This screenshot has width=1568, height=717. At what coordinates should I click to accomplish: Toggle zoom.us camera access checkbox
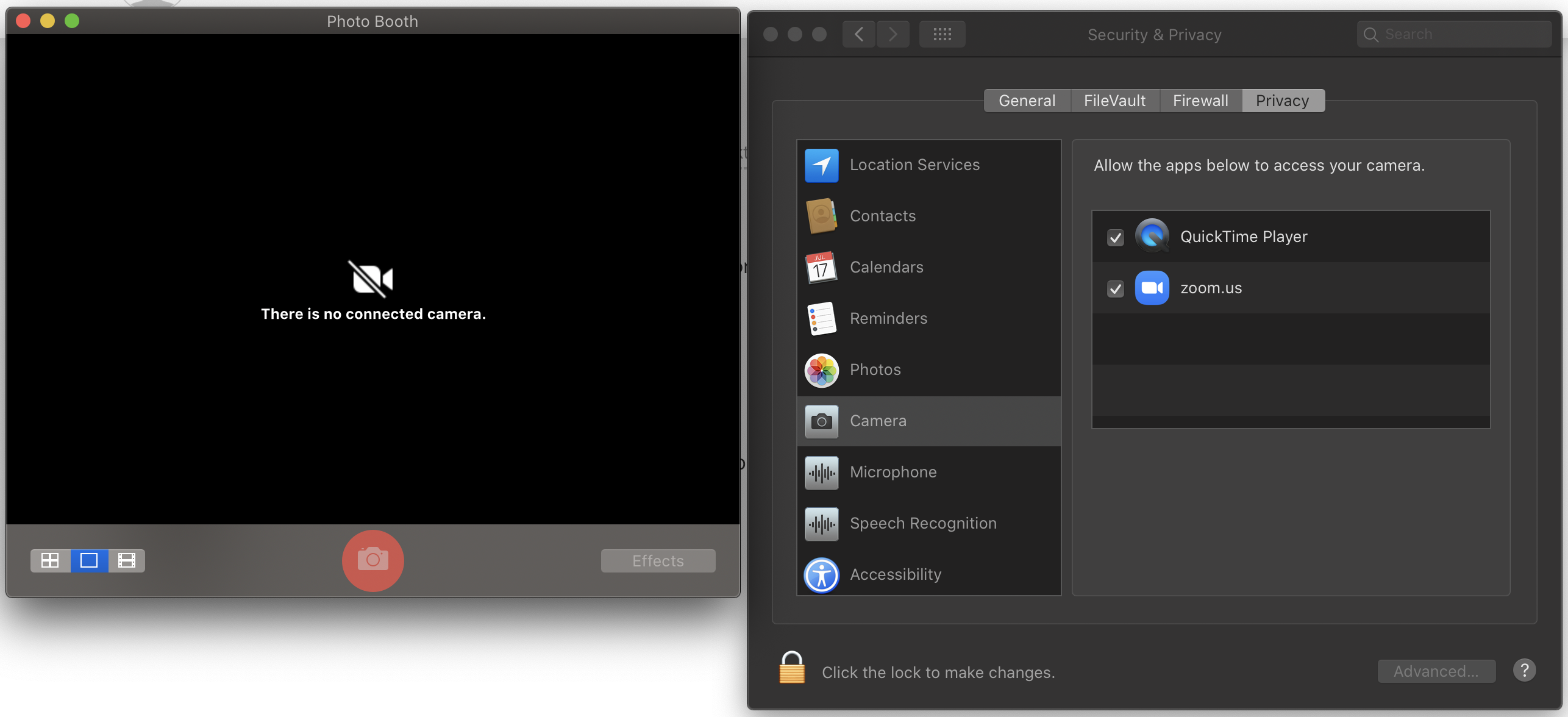pyautogui.click(x=1116, y=288)
